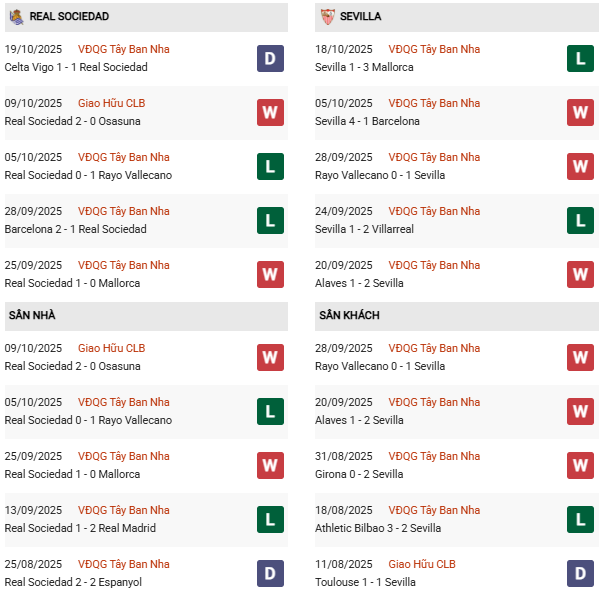Click the Real Sociedad club crest icon
The width and height of the screenshot is (600, 594).
(16, 17)
